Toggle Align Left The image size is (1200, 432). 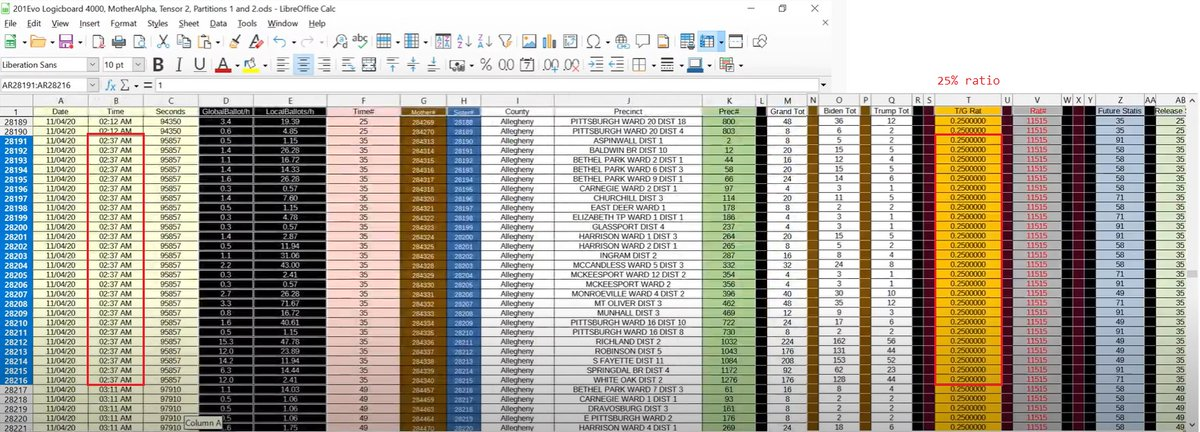pos(283,65)
